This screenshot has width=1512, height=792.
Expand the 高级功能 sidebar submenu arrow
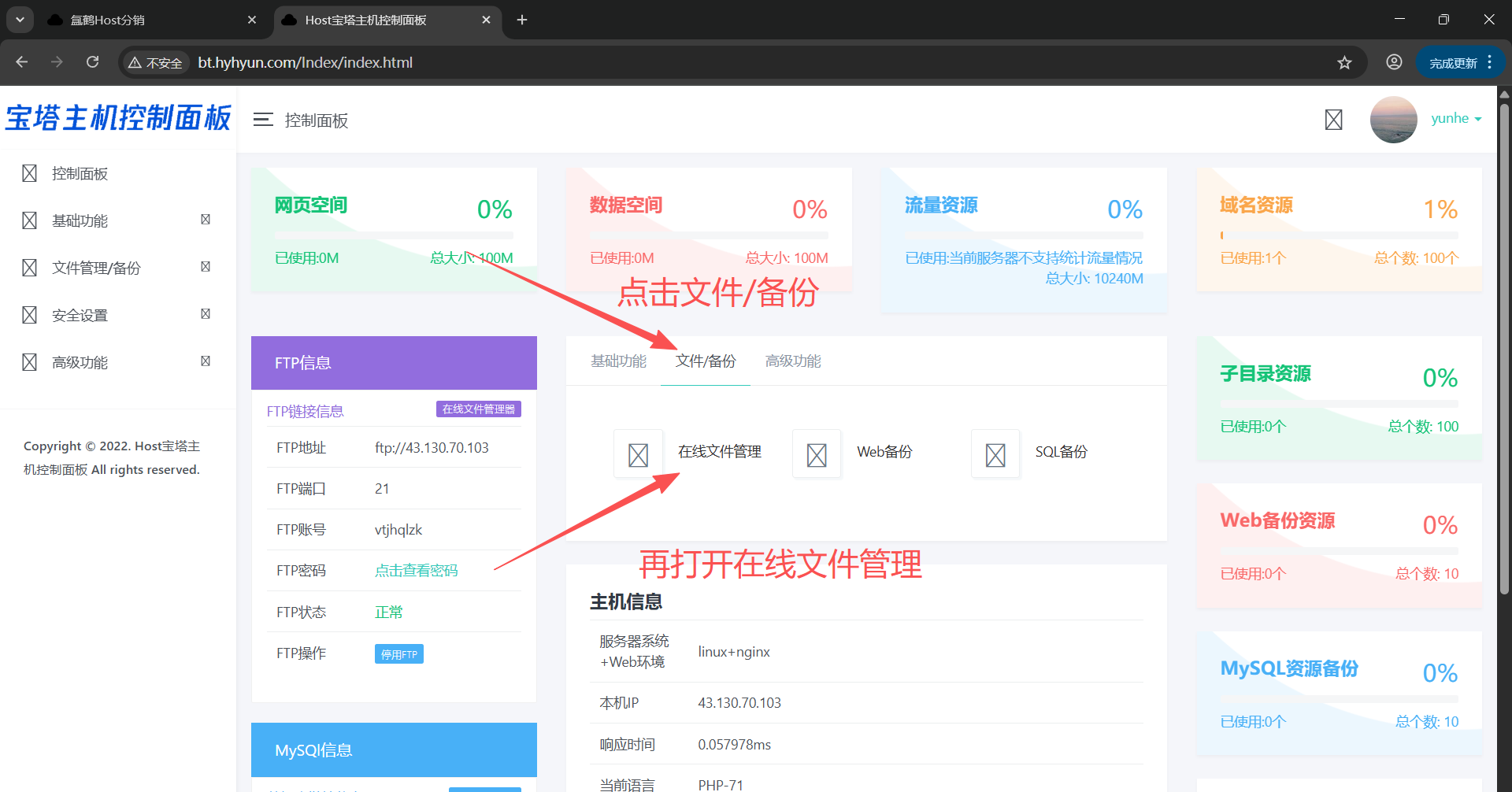206,361
